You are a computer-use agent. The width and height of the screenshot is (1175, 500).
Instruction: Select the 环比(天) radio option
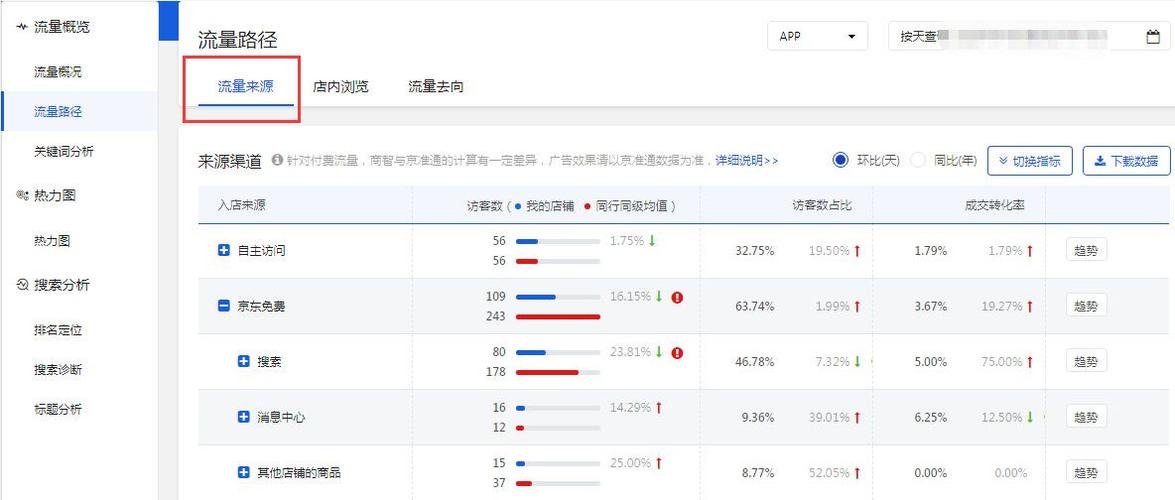click(841, 160)
